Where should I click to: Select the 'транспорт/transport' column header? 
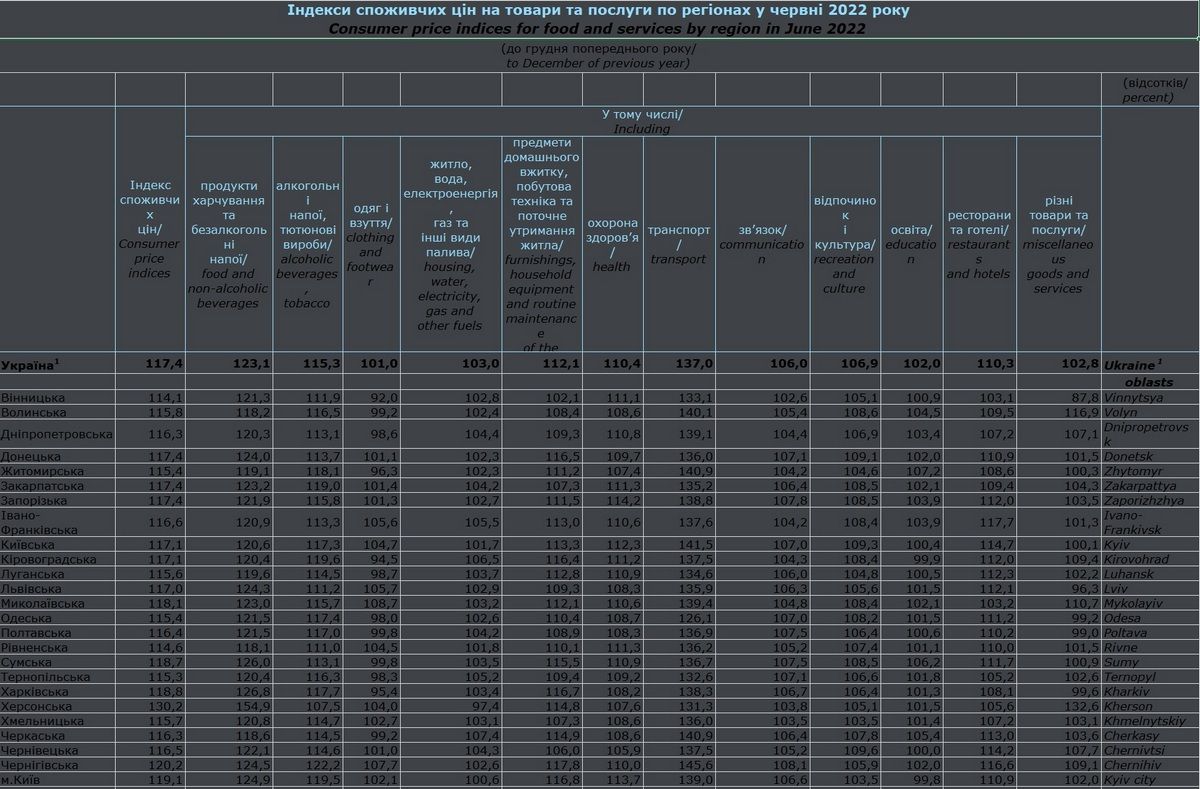pos(679,244)
